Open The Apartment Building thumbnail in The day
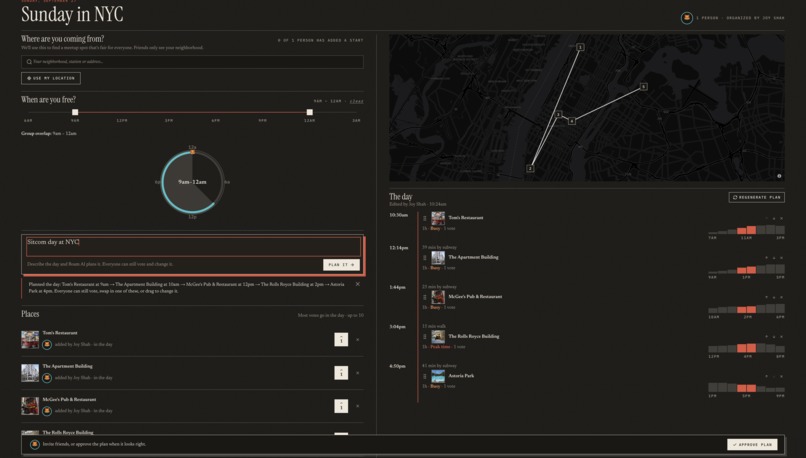The width and height of the screenshot is (806, 458). click(438, 258)
